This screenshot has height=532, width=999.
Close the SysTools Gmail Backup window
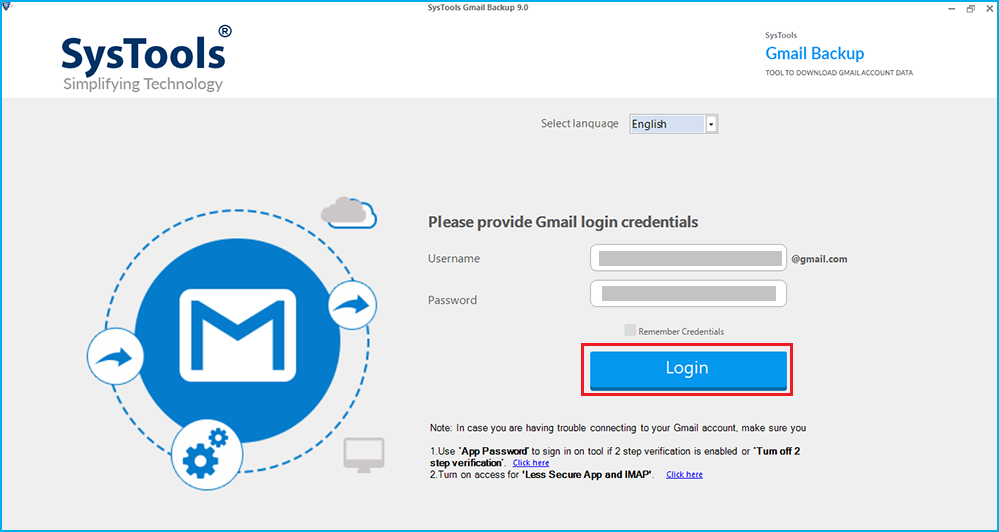(989, 8)
